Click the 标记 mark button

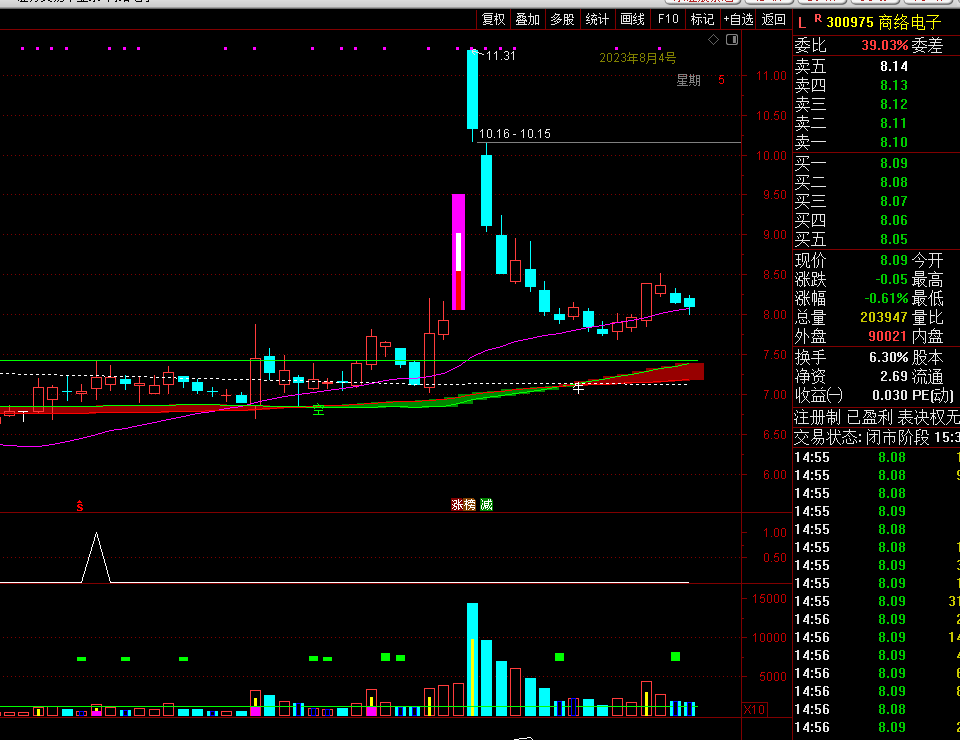coord(702,20)
